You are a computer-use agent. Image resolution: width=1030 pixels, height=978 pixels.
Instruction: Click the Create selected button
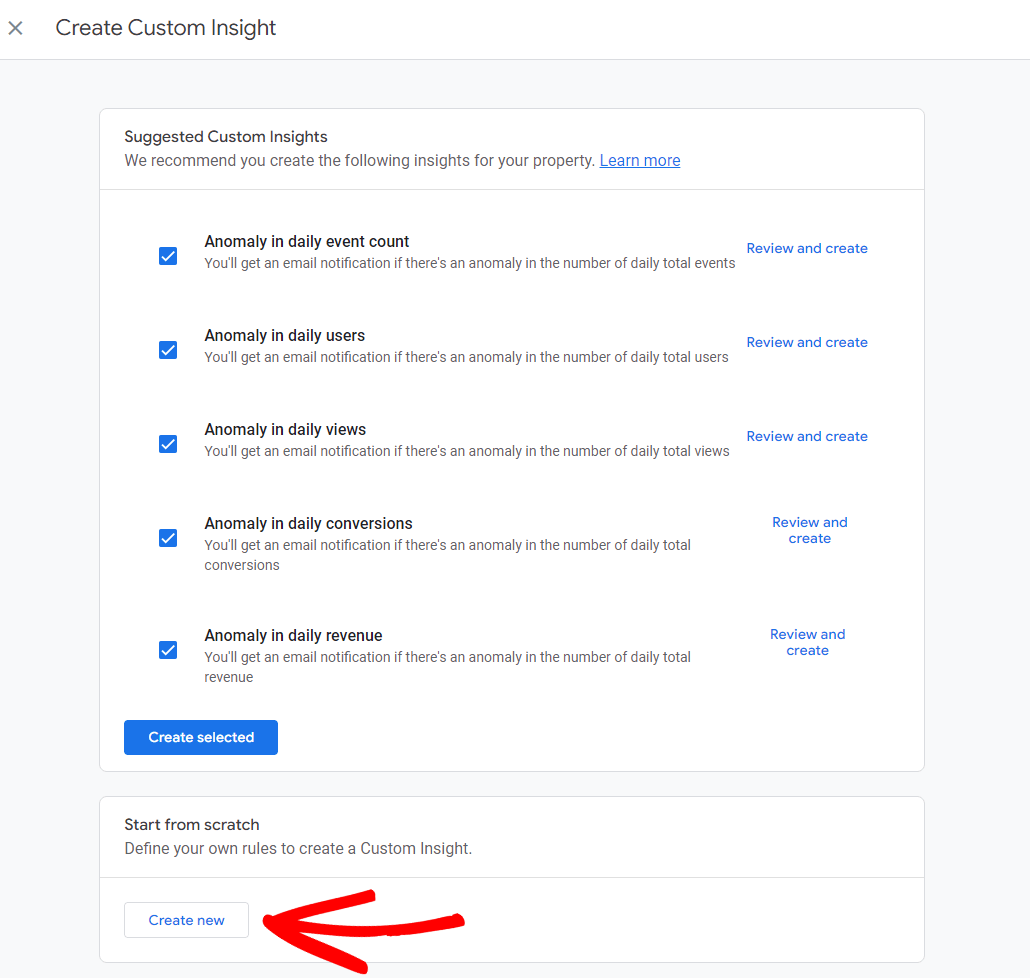200,737
